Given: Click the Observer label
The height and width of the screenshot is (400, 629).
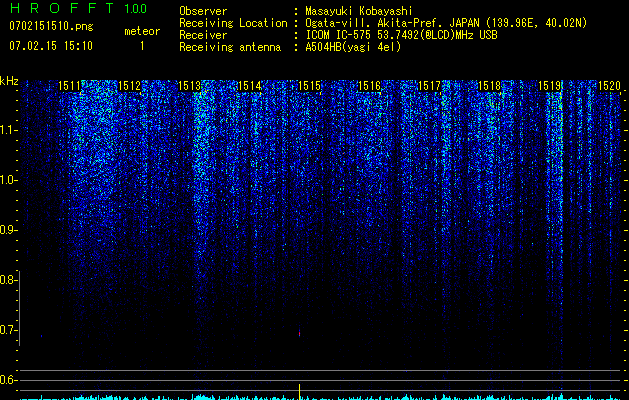Looking at the screenshot, I should pyautogui.click(x=203, y=11).
